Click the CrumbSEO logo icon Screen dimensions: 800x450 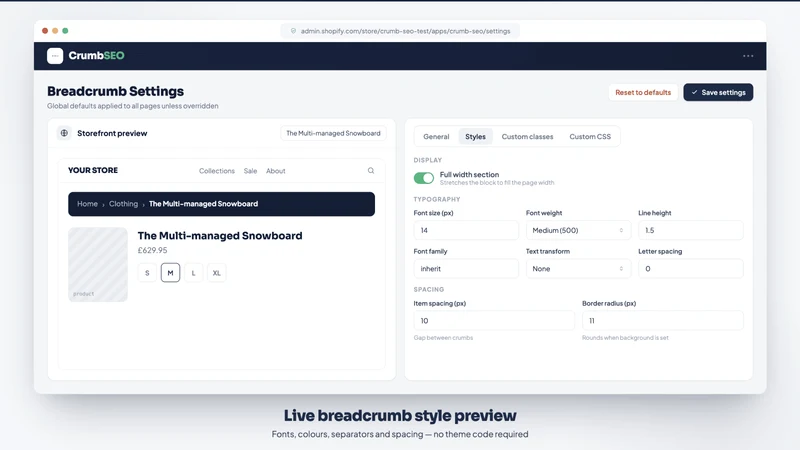point(55,56)
